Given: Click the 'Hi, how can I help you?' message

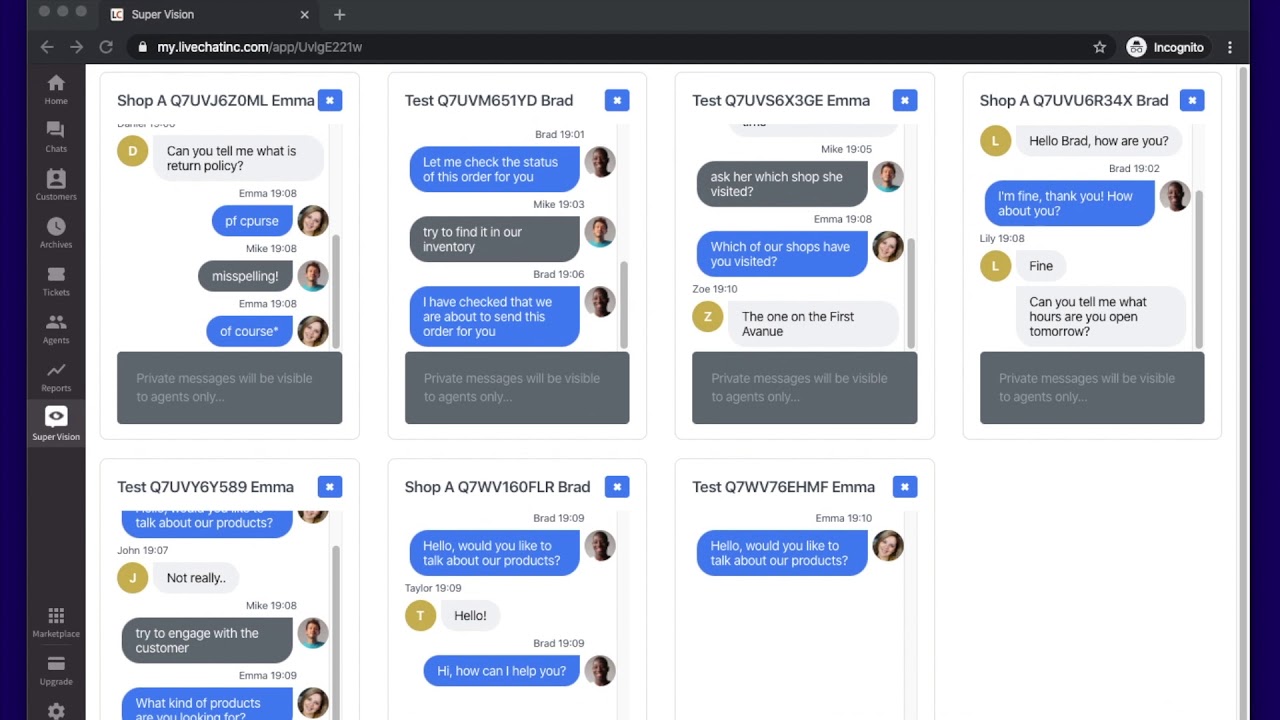Looking at the screenshot, I should (x=501, y=671).
